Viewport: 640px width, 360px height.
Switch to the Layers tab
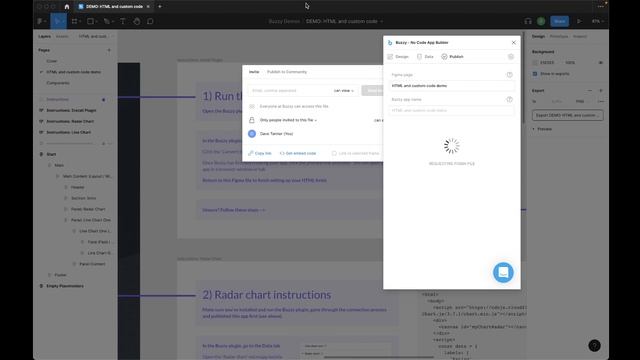(44, 36)
